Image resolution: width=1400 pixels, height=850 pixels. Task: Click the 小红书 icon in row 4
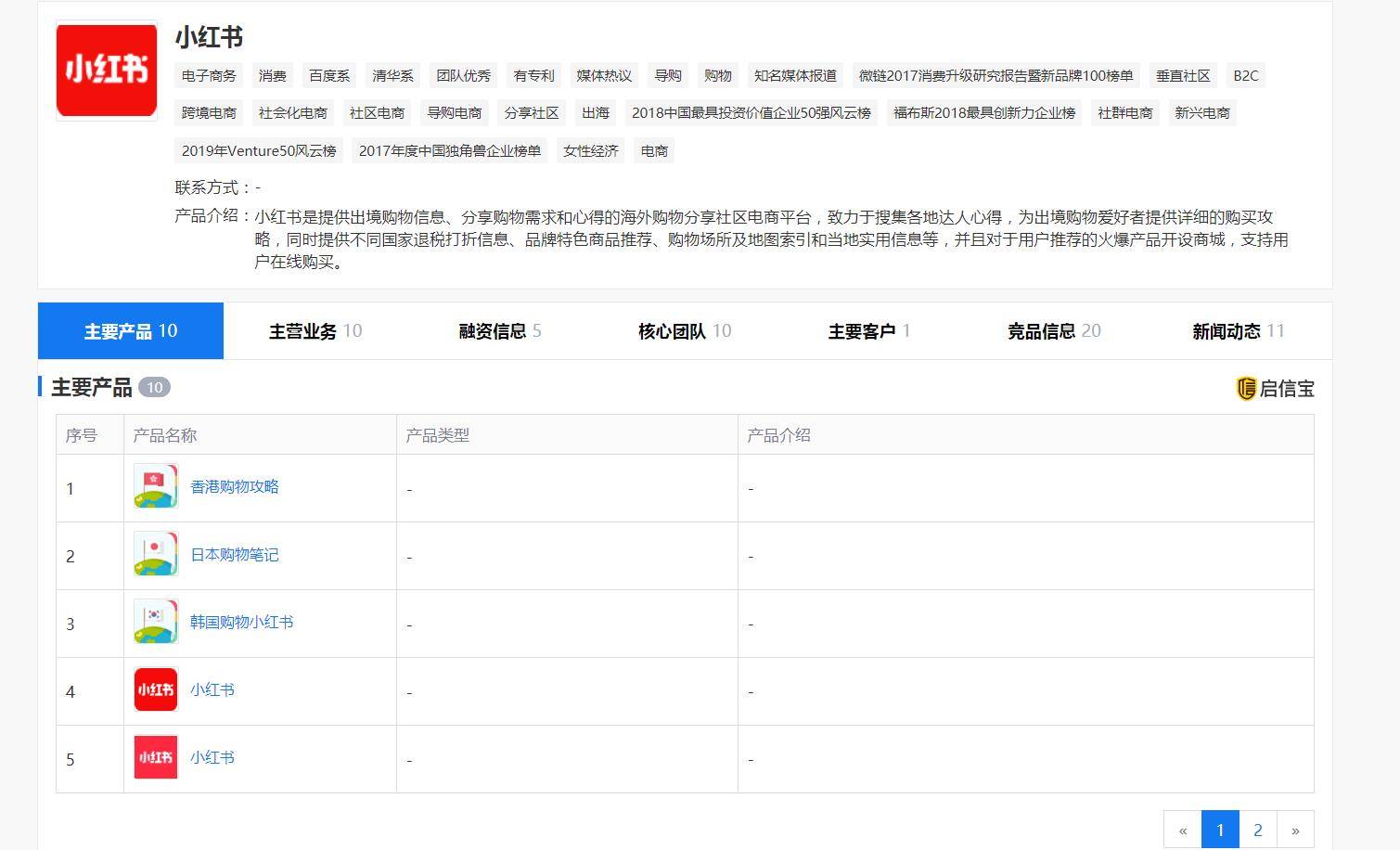click(156, 690)
